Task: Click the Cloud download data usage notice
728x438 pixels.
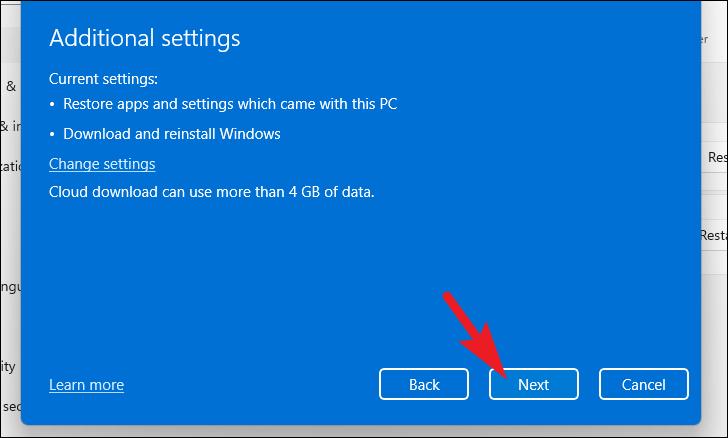Action: tap(212, 192)
